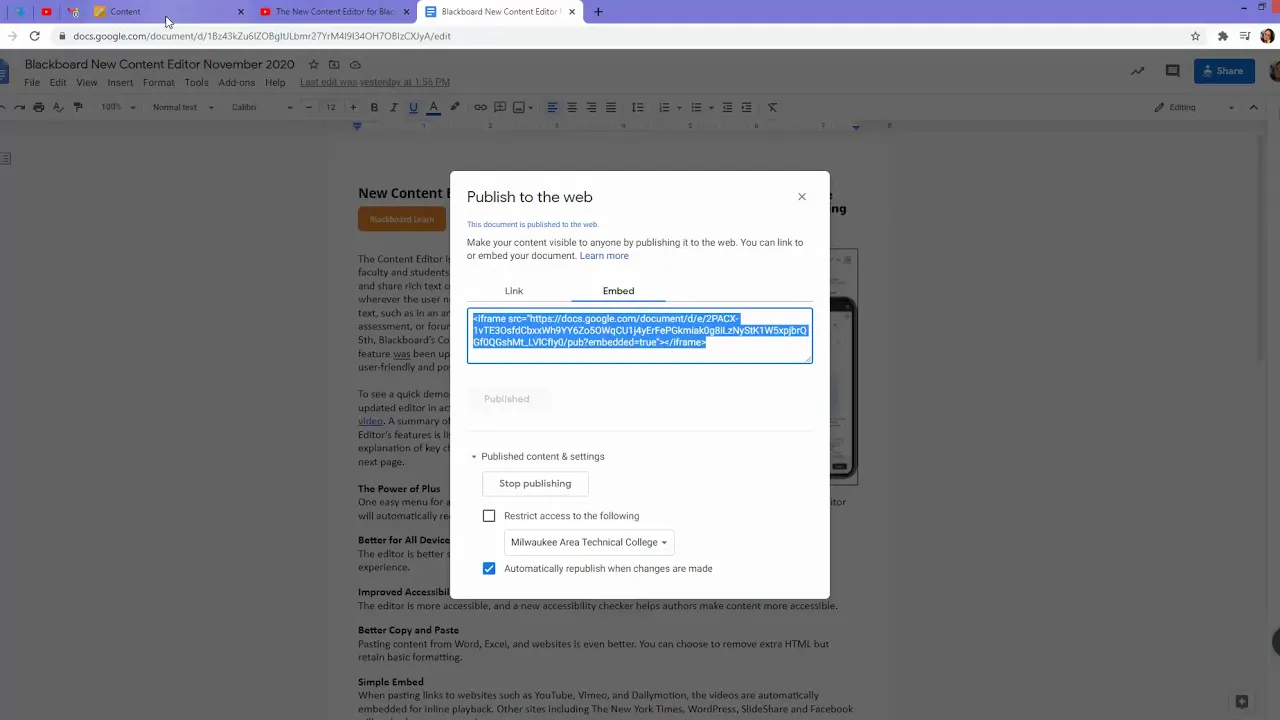Click the spell check toolbar icon
The width and height of the screenshot is (1280, 720).
click(57, 107)
